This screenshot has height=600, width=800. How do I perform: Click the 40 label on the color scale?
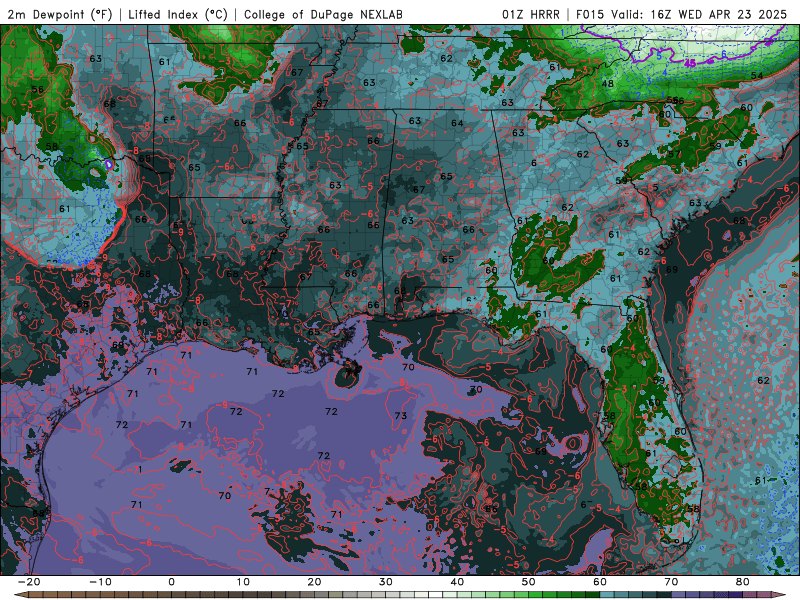[x=457, y=582]
